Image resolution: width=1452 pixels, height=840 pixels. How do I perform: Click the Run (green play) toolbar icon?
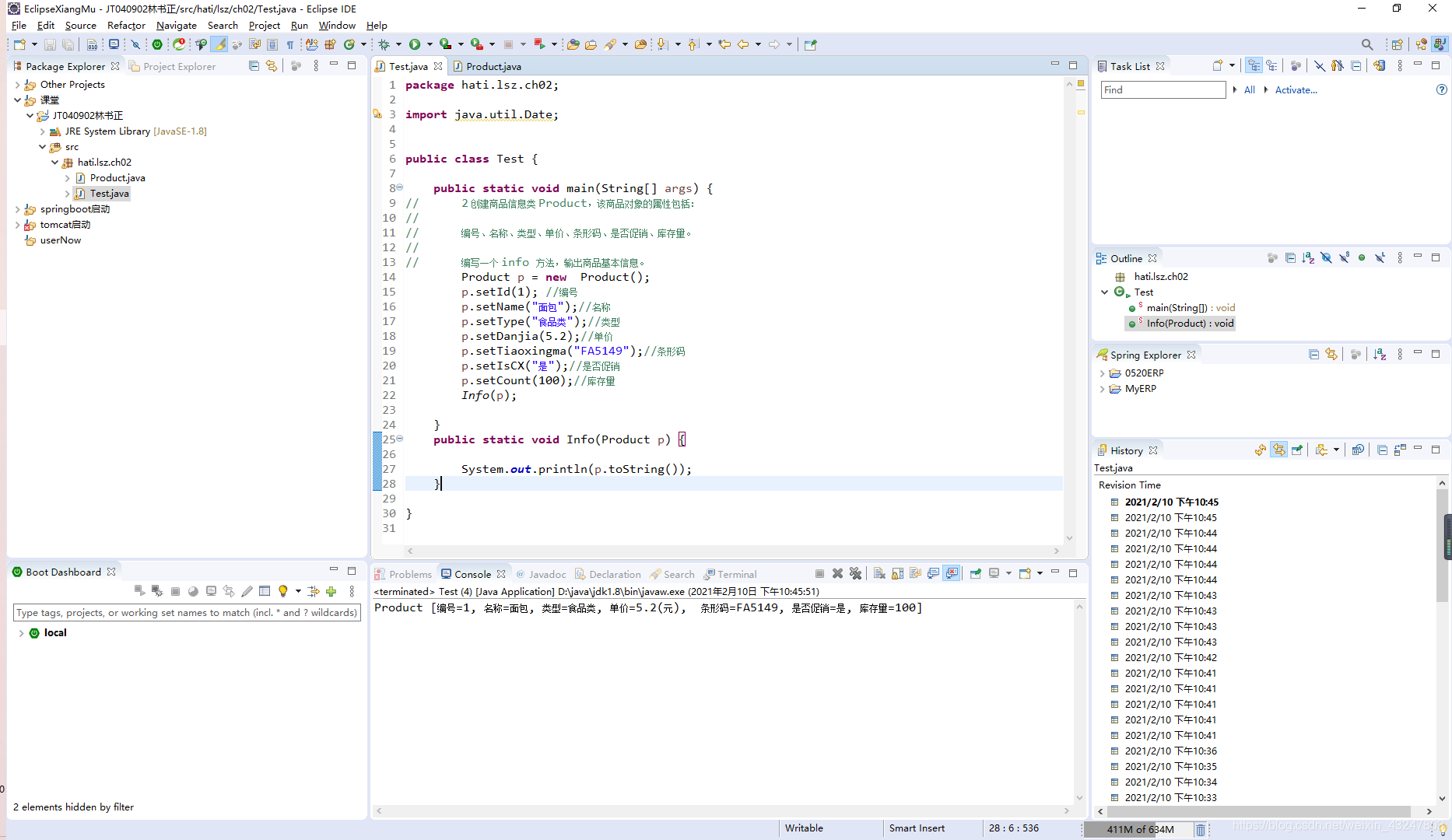pyautogui.click(x=415, y=44)
